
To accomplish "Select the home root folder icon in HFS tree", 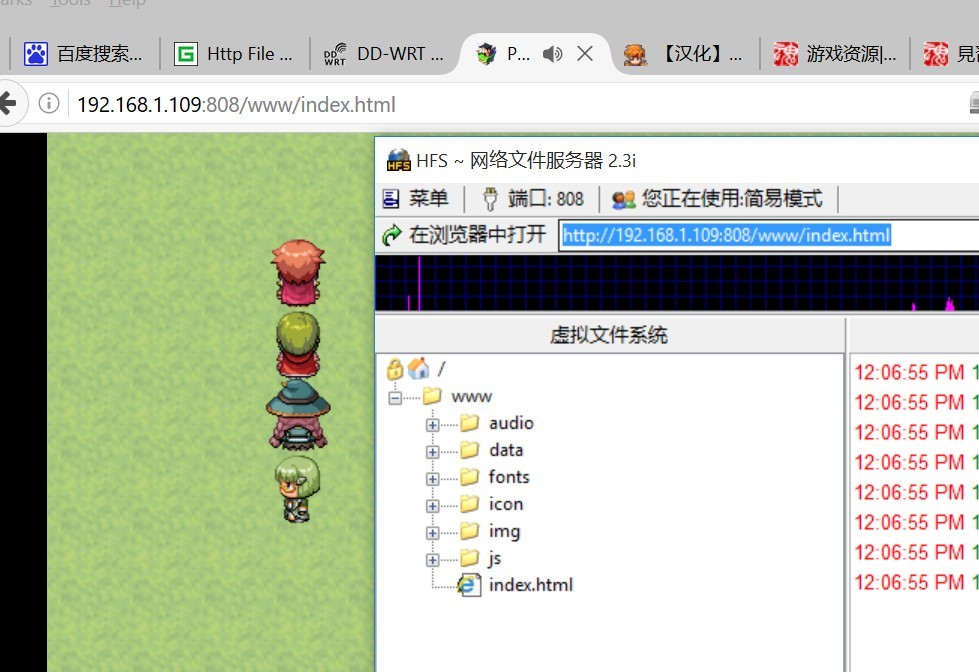I will (x=418, y=368).
